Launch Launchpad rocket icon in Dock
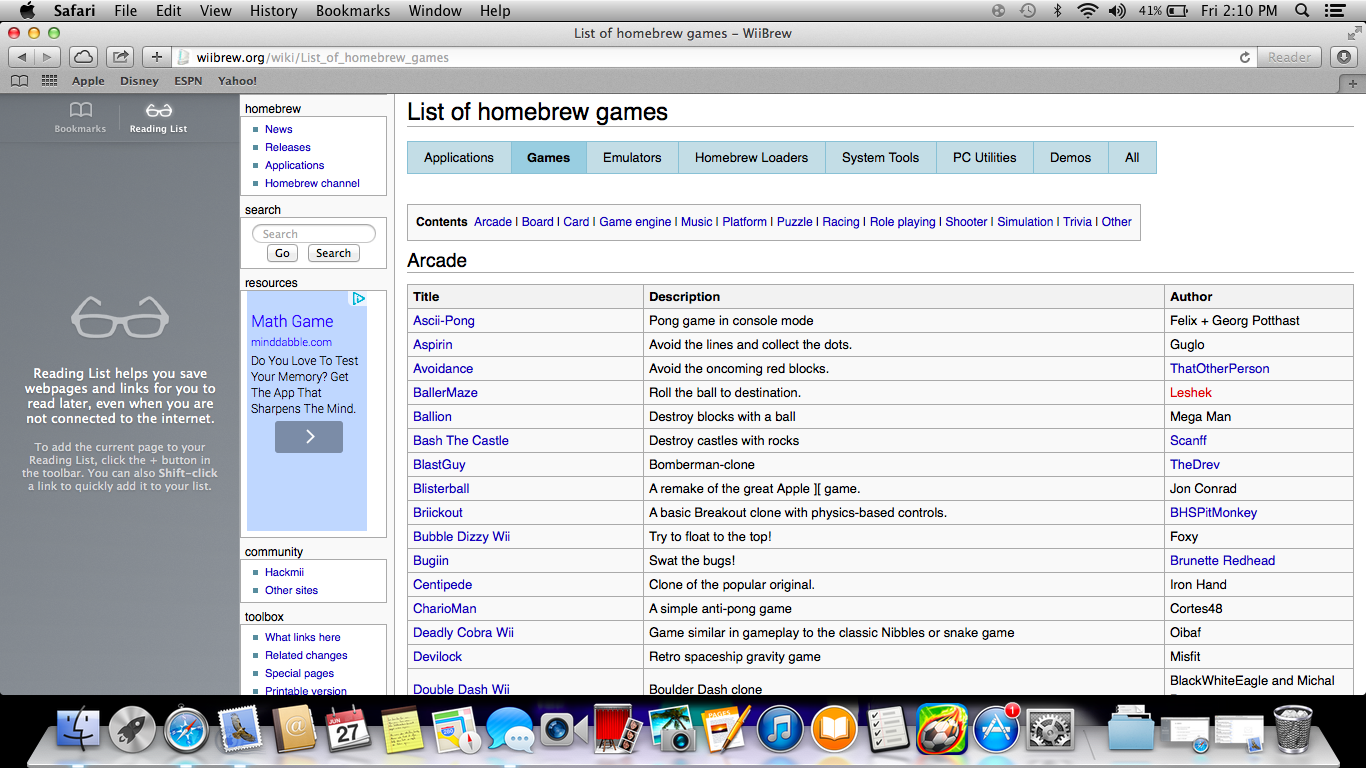This screenshot has height=768, width=1366. 132,730
